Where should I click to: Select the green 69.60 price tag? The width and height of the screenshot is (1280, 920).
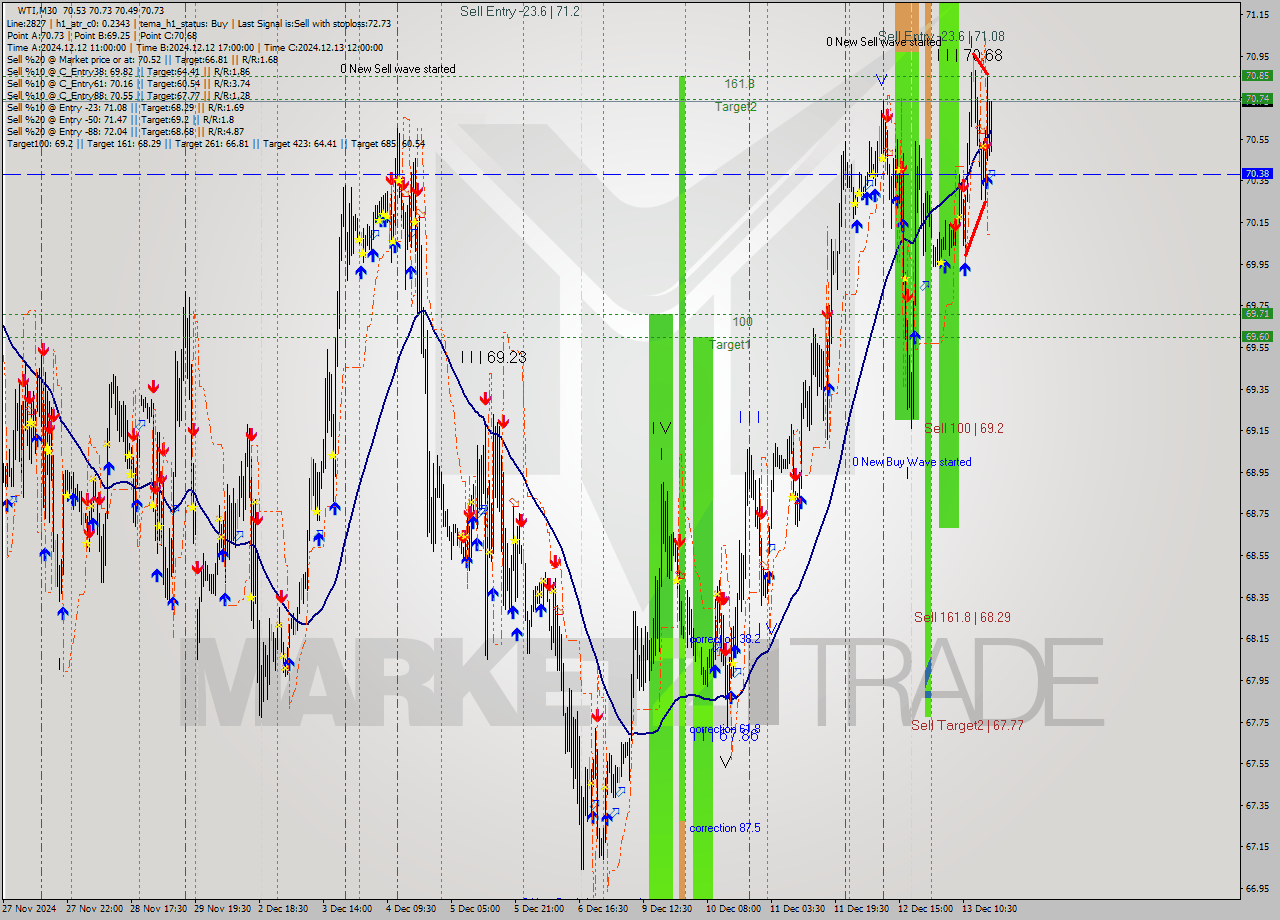pos(1257,336)
